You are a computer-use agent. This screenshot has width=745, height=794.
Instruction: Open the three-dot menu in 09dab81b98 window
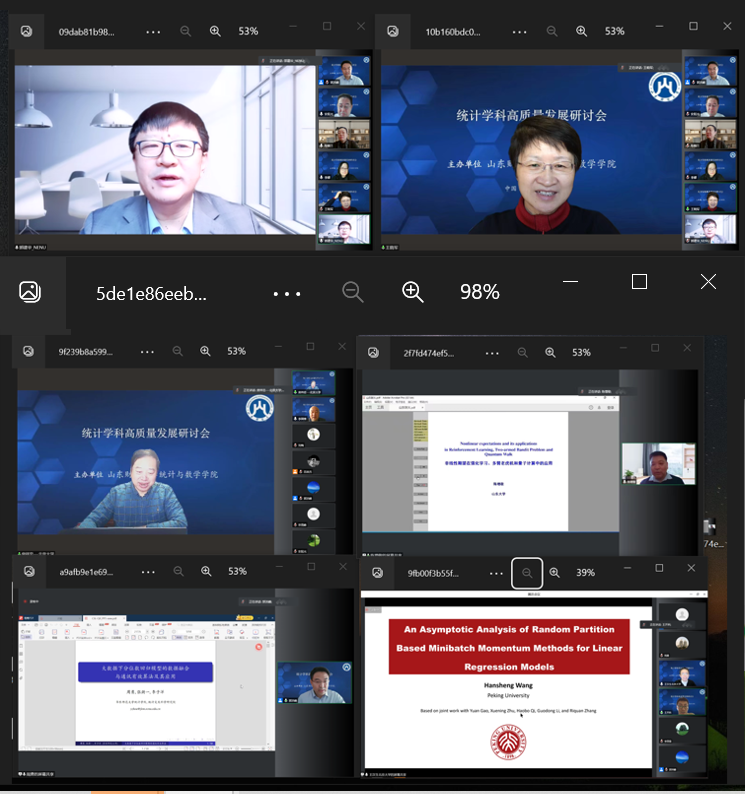point(153,31)
